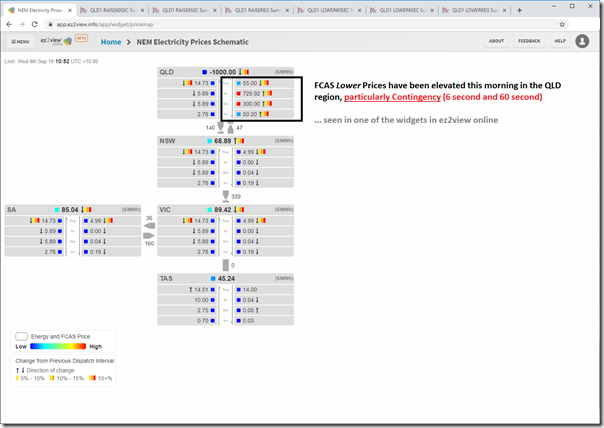The width and height of the screenshot is (604, 428).
Task: Switch to the QLD1 LOWERREG tab
Action: pos(474,10)
